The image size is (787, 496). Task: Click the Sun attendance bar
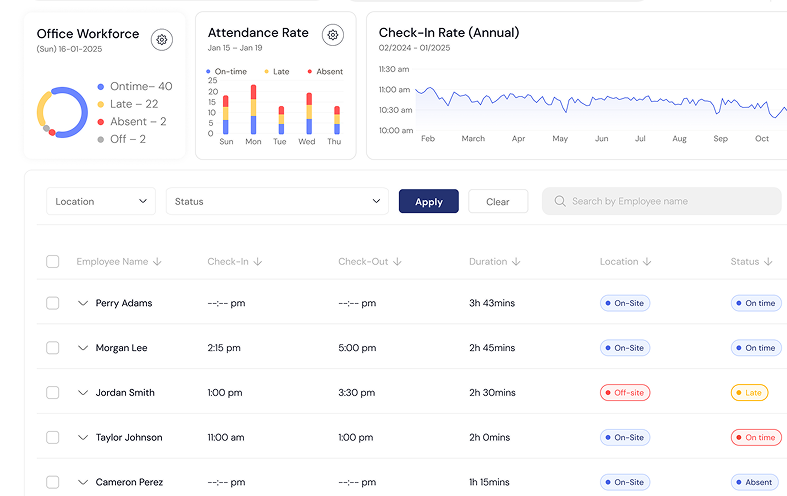pyautogui.click(x=226, y=115)
